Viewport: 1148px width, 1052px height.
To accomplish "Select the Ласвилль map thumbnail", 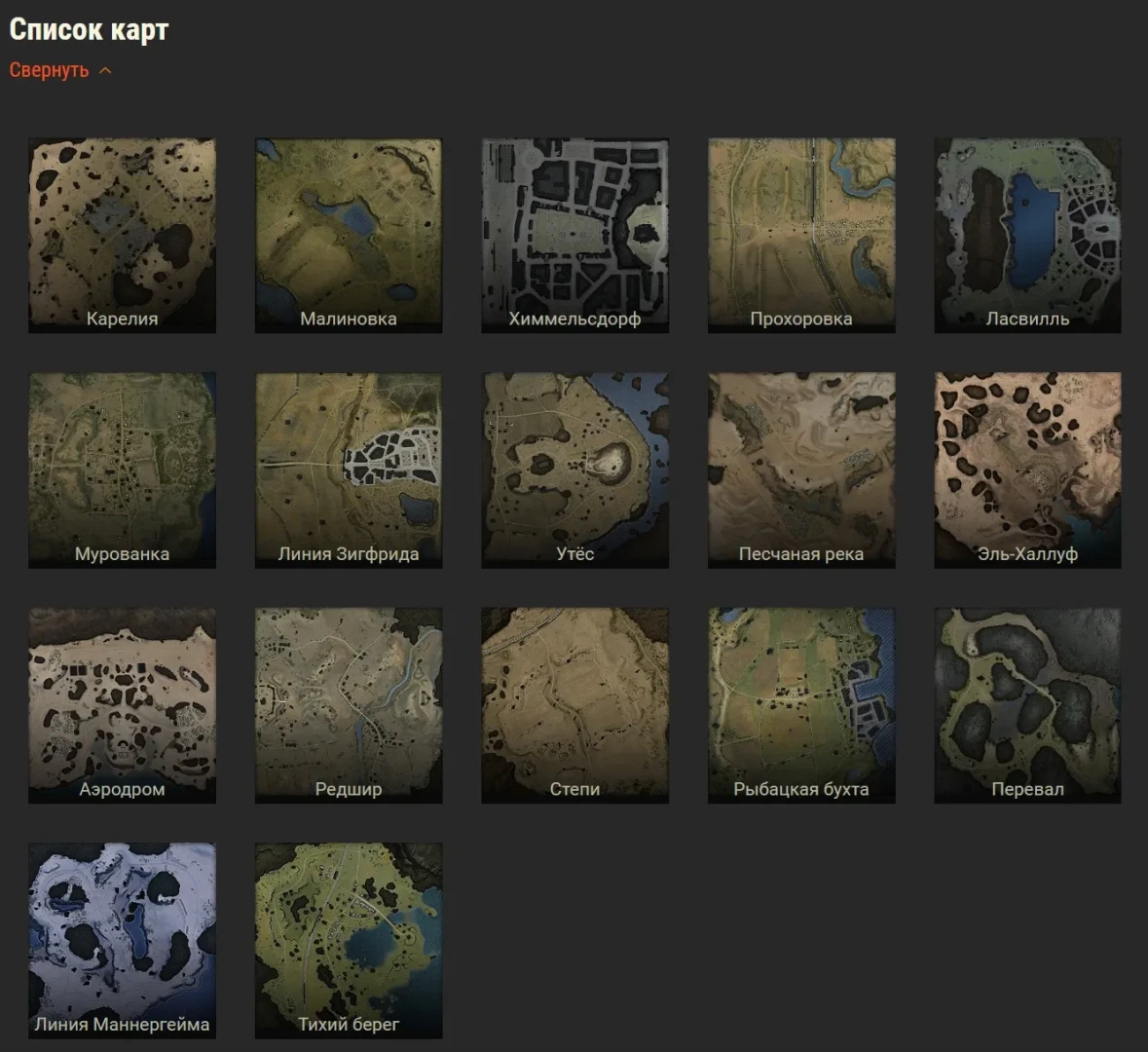I will [1028, 235].
